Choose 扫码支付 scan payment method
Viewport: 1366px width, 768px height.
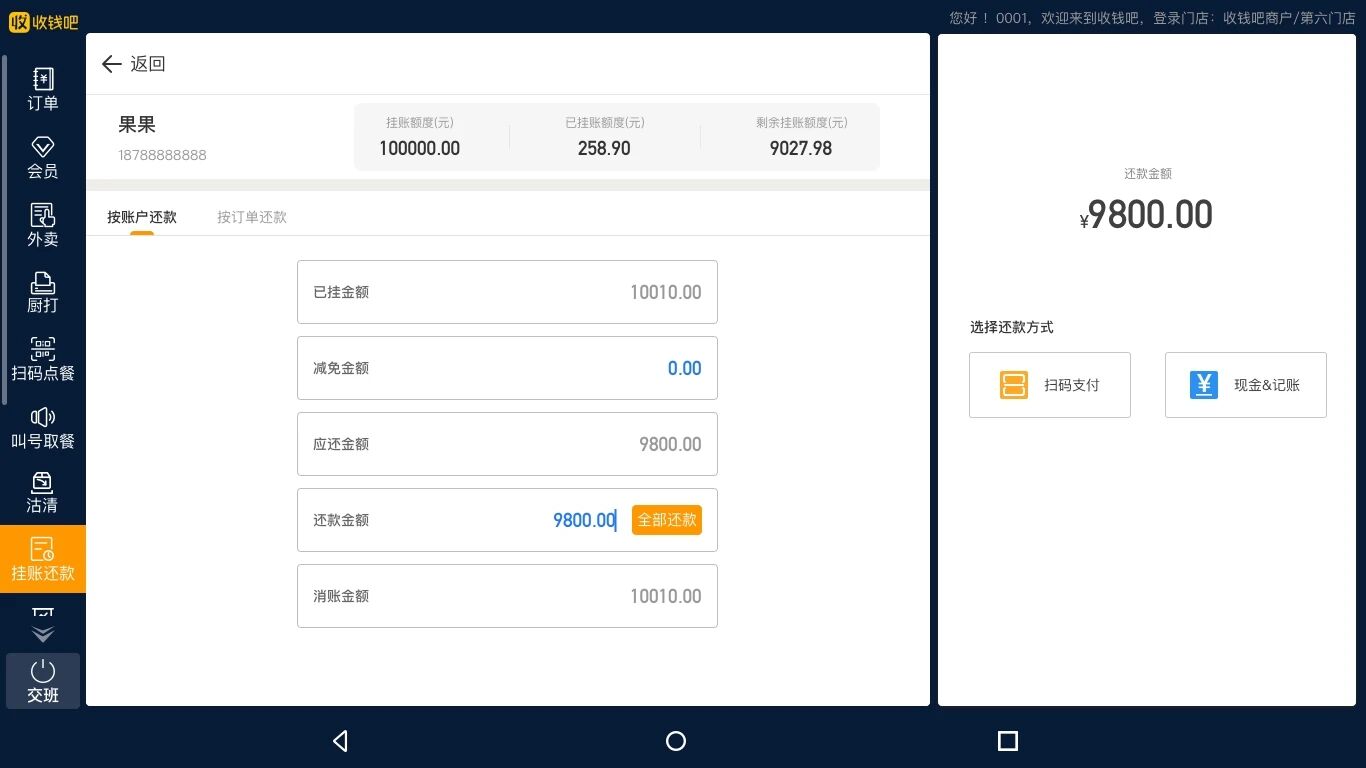coord(1049,385)
